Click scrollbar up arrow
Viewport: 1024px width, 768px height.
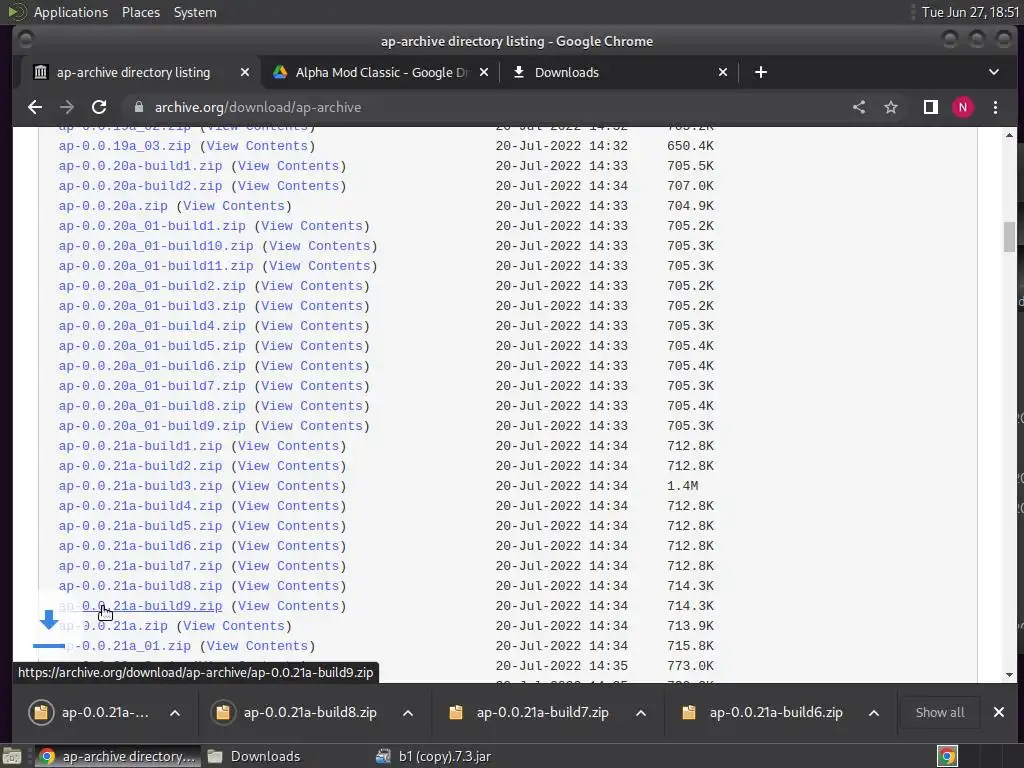1010,135
